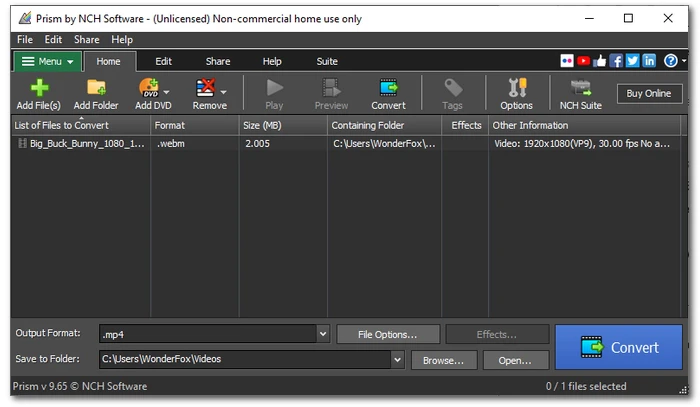Open the Edit menu in menu bar
This screenshot has height=407, width=700.
(x=53, y=40)
